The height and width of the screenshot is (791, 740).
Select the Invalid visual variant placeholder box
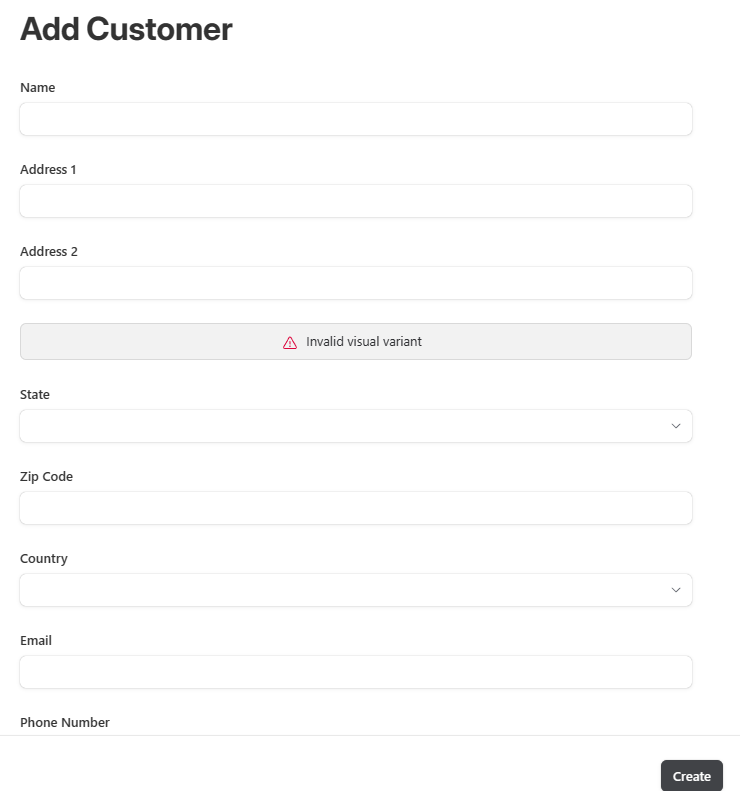point(356,342)
